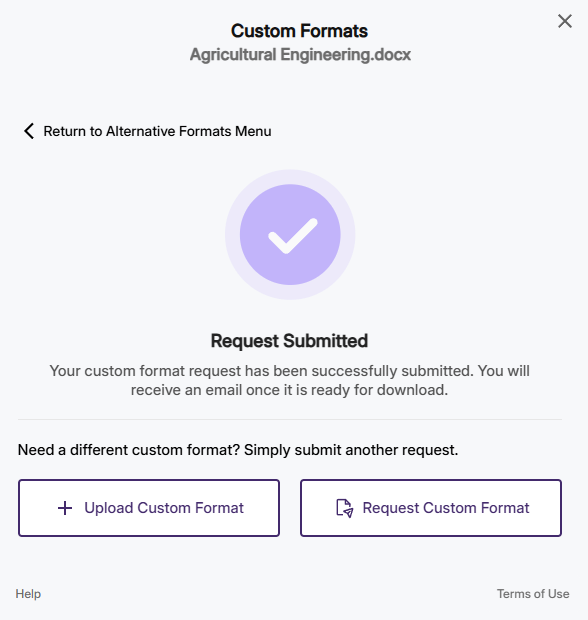This screenshot has width=588, height=620.
Task: Click the 'Need a different custom format?' text
Action: [129, 450]
